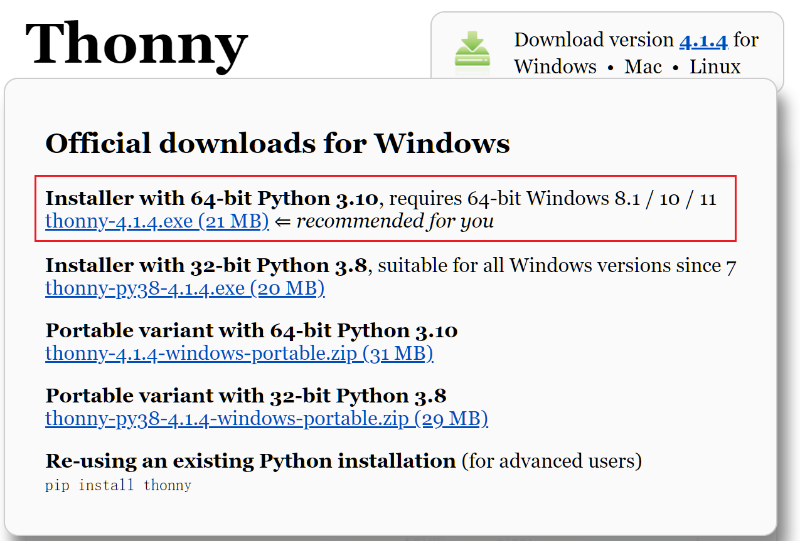The image size is (800, 541).
Task: Download thonny-py38-4.1.4-windows-portable.zip (29 MB)
Action: tap(266, 419)
